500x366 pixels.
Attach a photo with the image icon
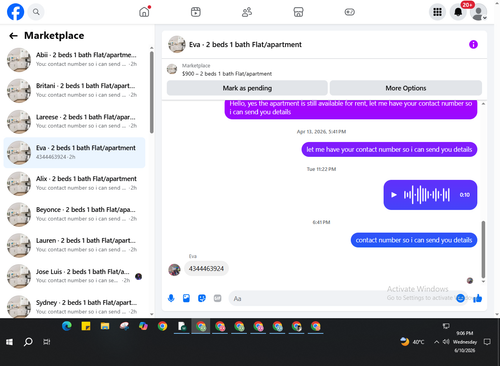pyautogui.click(x=186, y=298)
